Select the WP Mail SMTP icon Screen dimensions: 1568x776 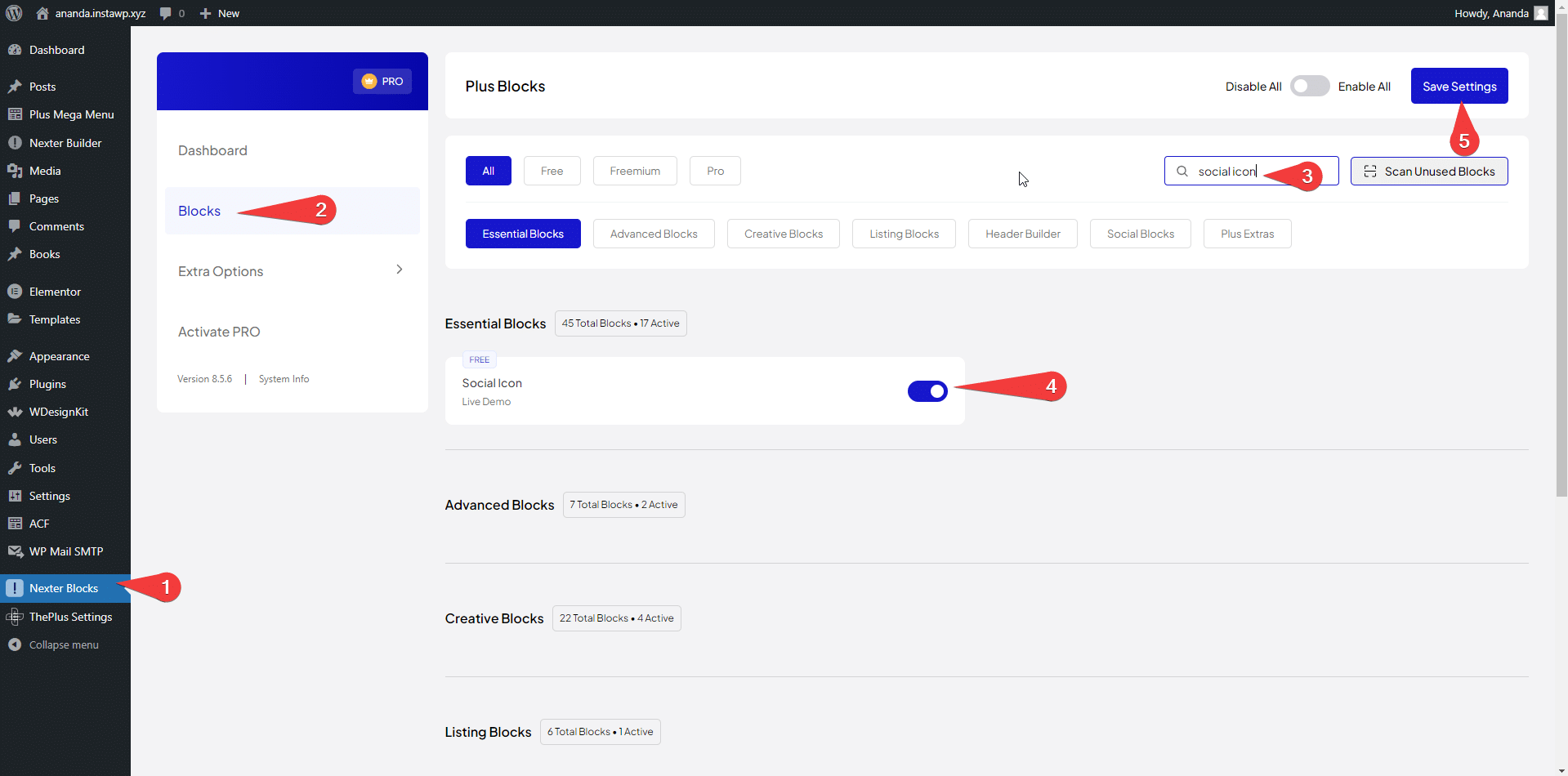click(16, 551)
